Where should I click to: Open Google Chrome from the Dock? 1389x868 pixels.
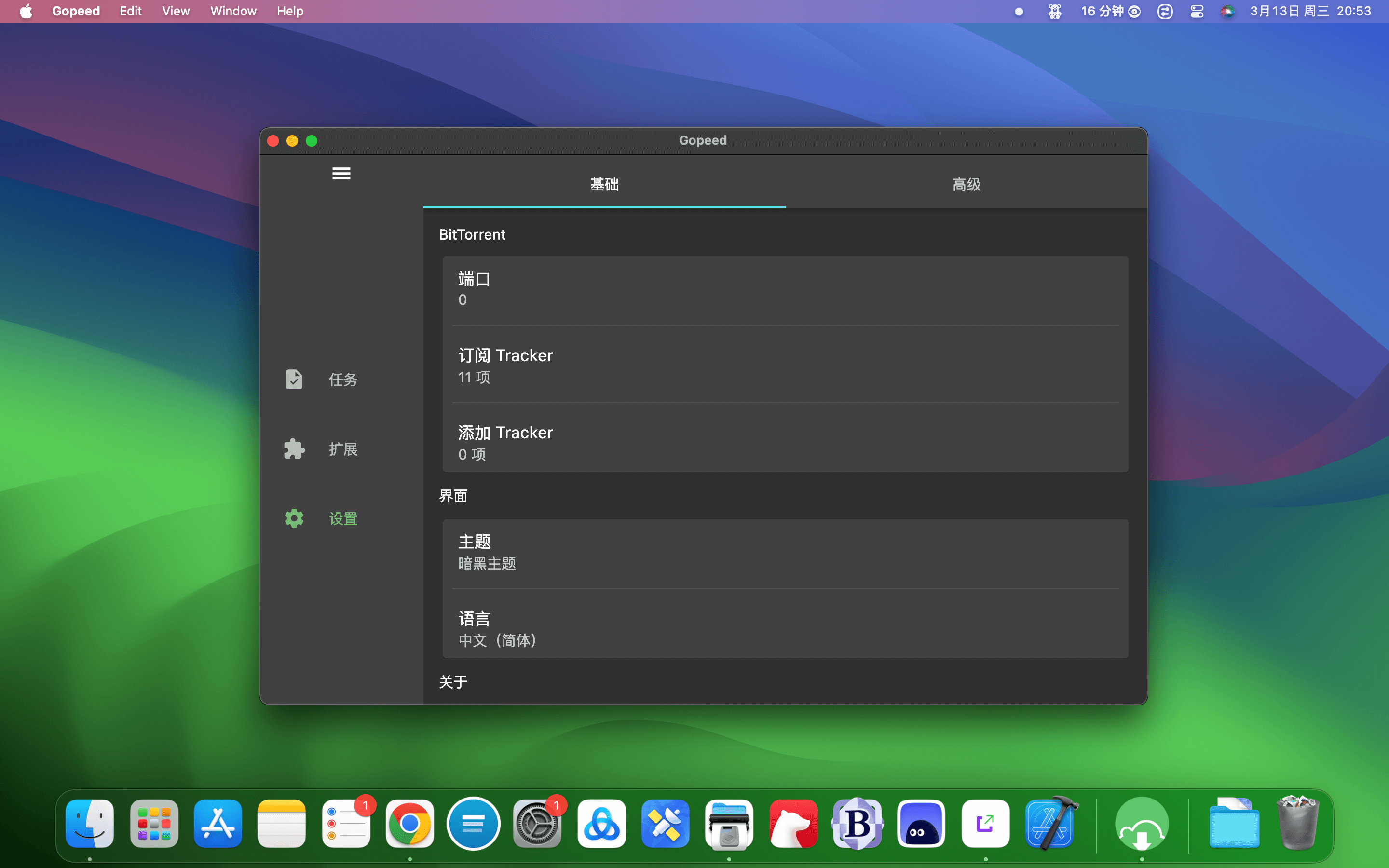pos(409,823)
